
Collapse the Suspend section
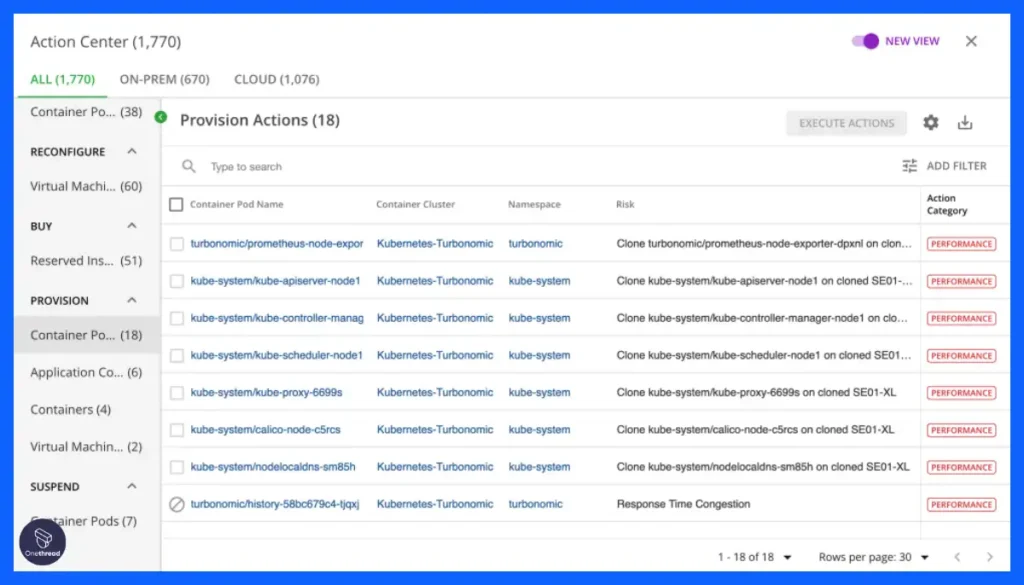(132, 486)
